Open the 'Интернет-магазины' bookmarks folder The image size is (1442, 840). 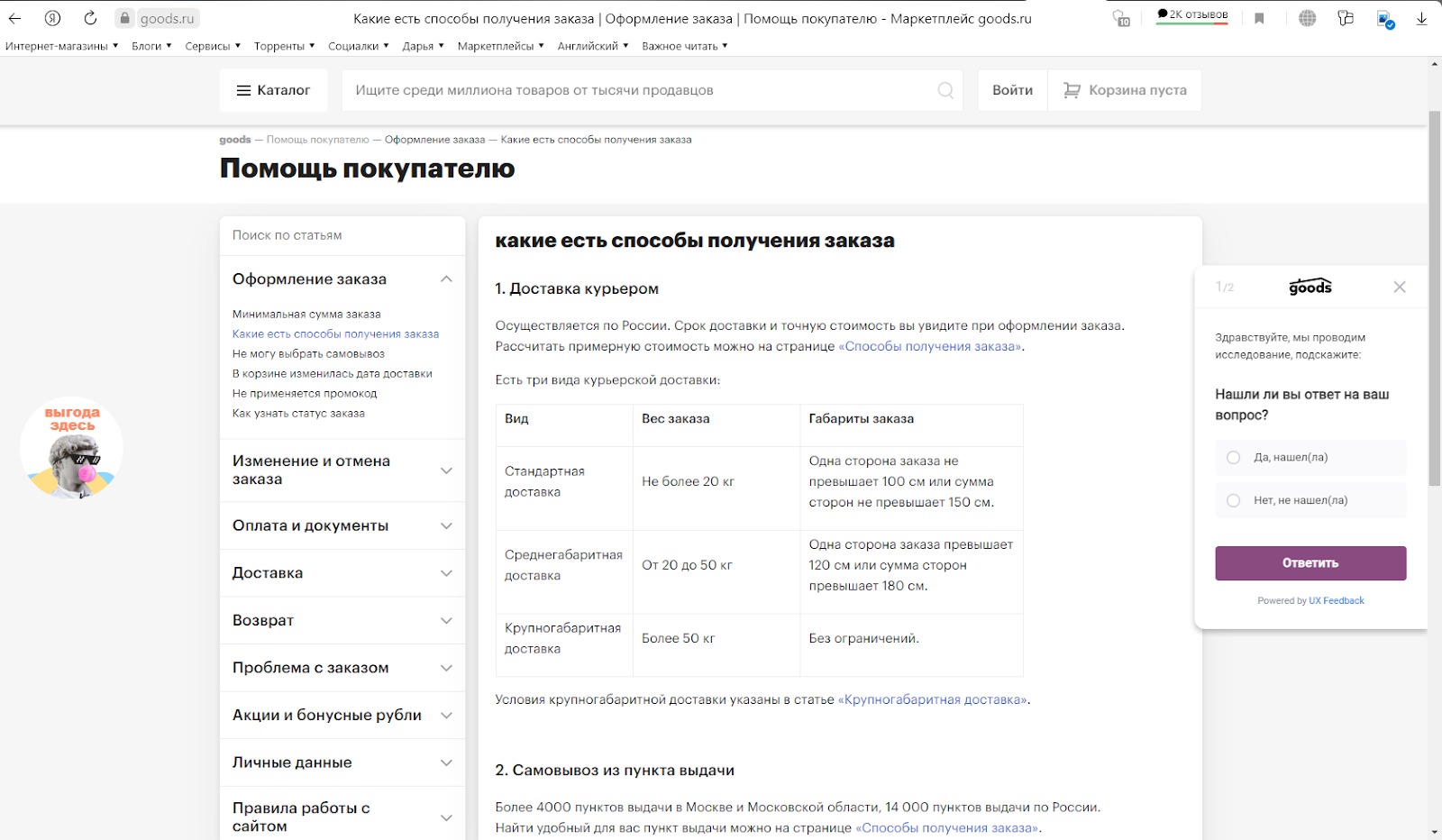click(x=61, y=46)
